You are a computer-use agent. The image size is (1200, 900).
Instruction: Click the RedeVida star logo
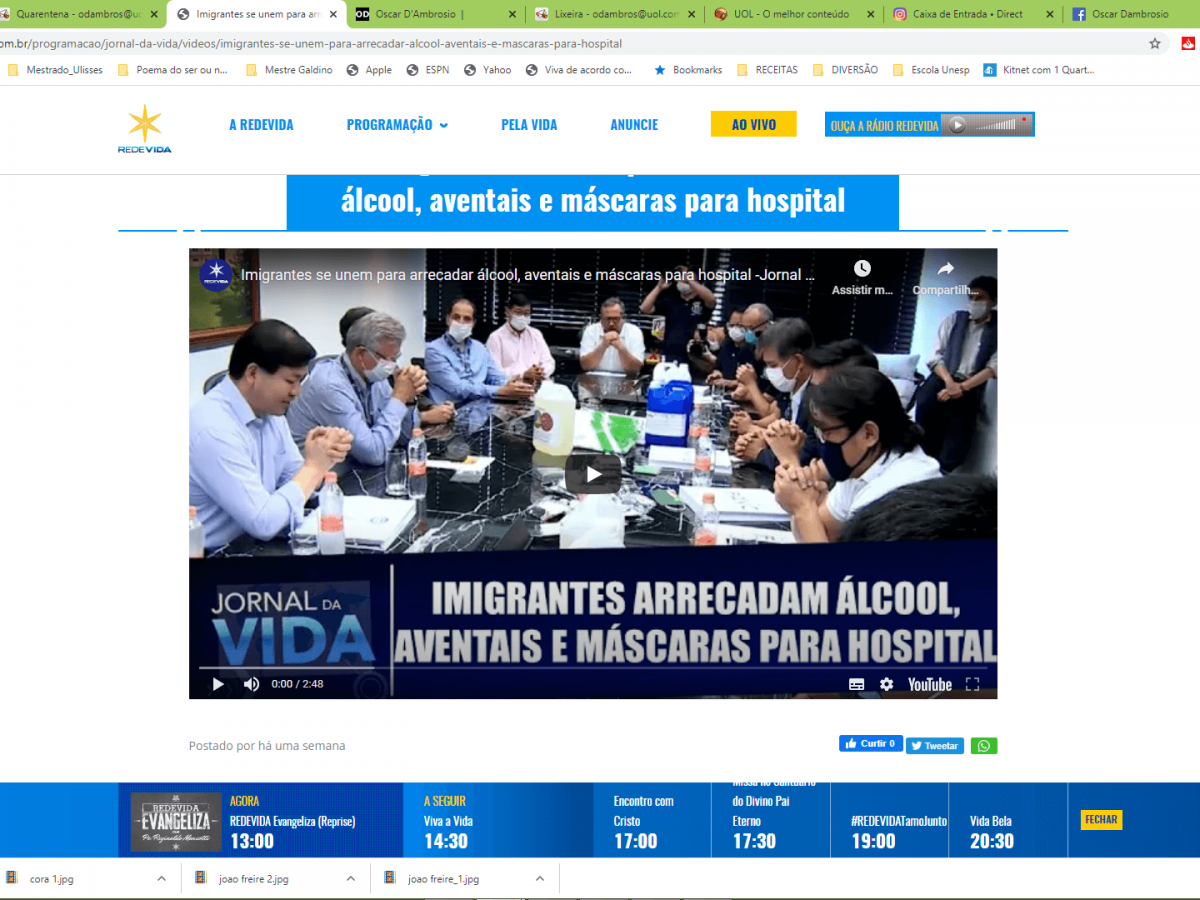pyautogui.click(x=145, y=128)
